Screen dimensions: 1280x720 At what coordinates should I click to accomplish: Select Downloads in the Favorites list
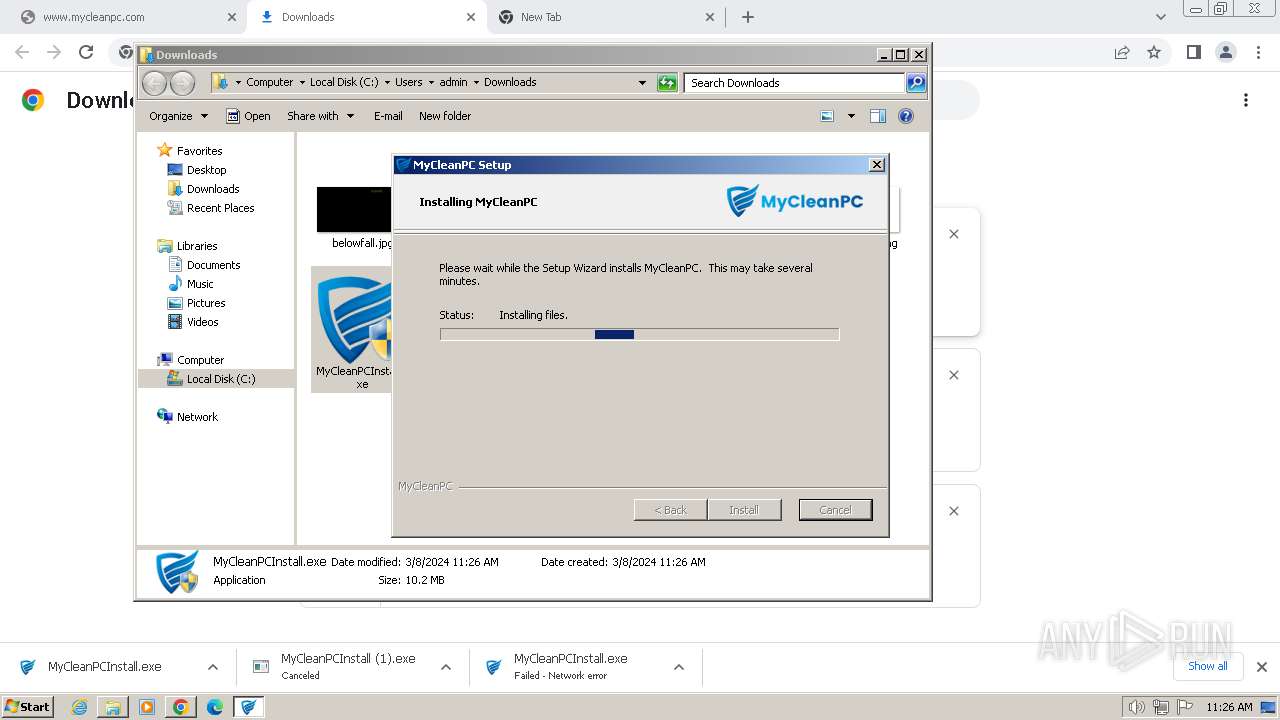pos(213,189)
